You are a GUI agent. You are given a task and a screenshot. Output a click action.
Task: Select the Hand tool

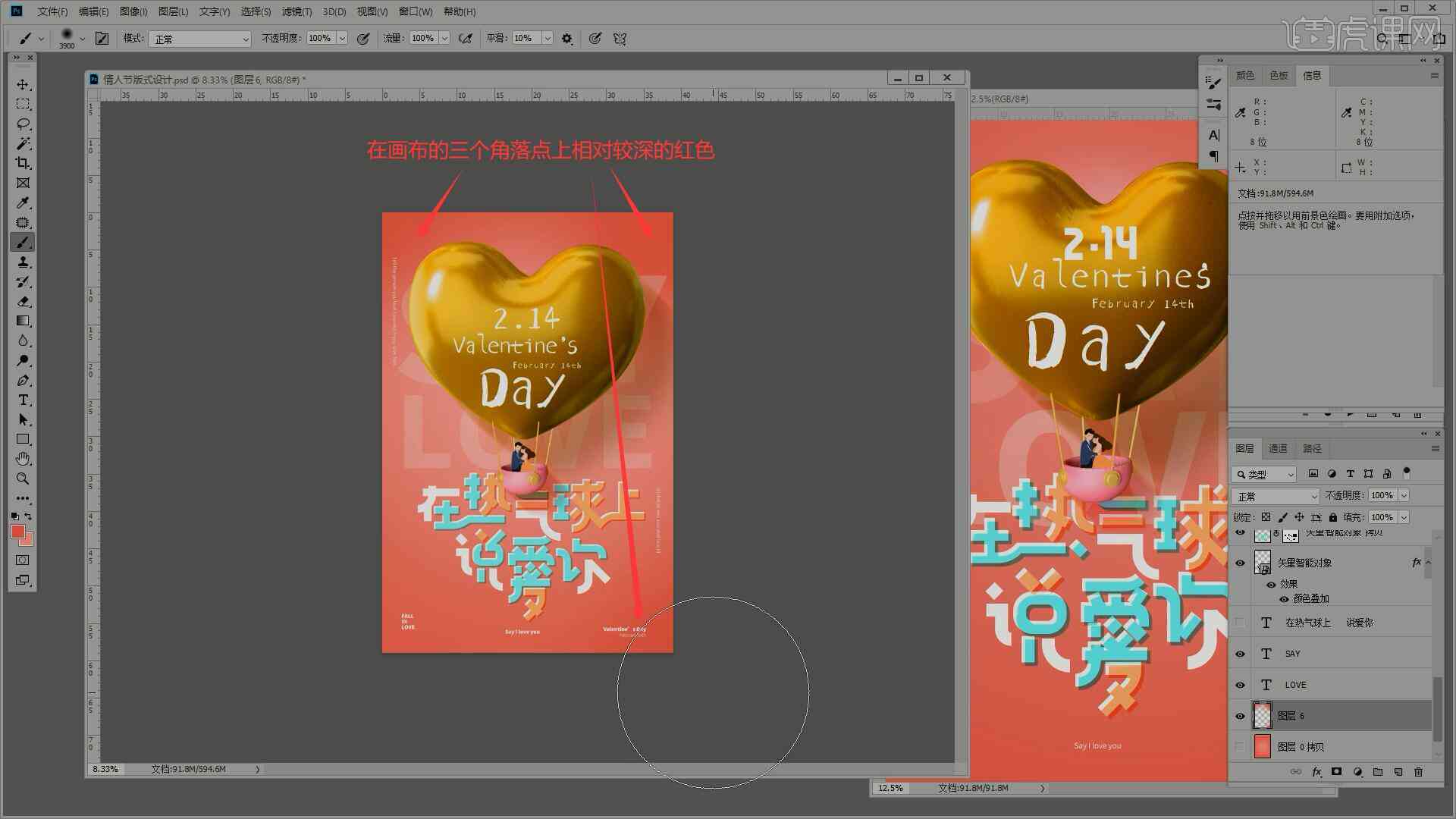pyautogui.click(x=23, y=459)
